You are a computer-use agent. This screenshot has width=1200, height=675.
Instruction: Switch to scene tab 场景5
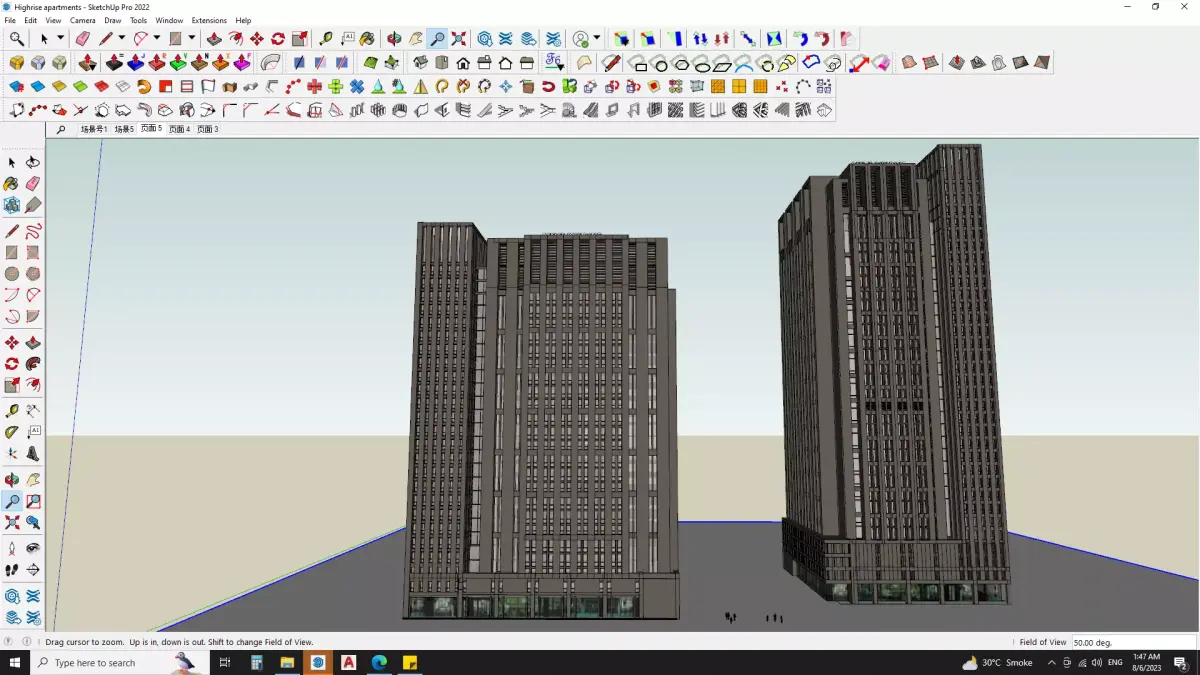pyautogui.click(x=124, y=129)
